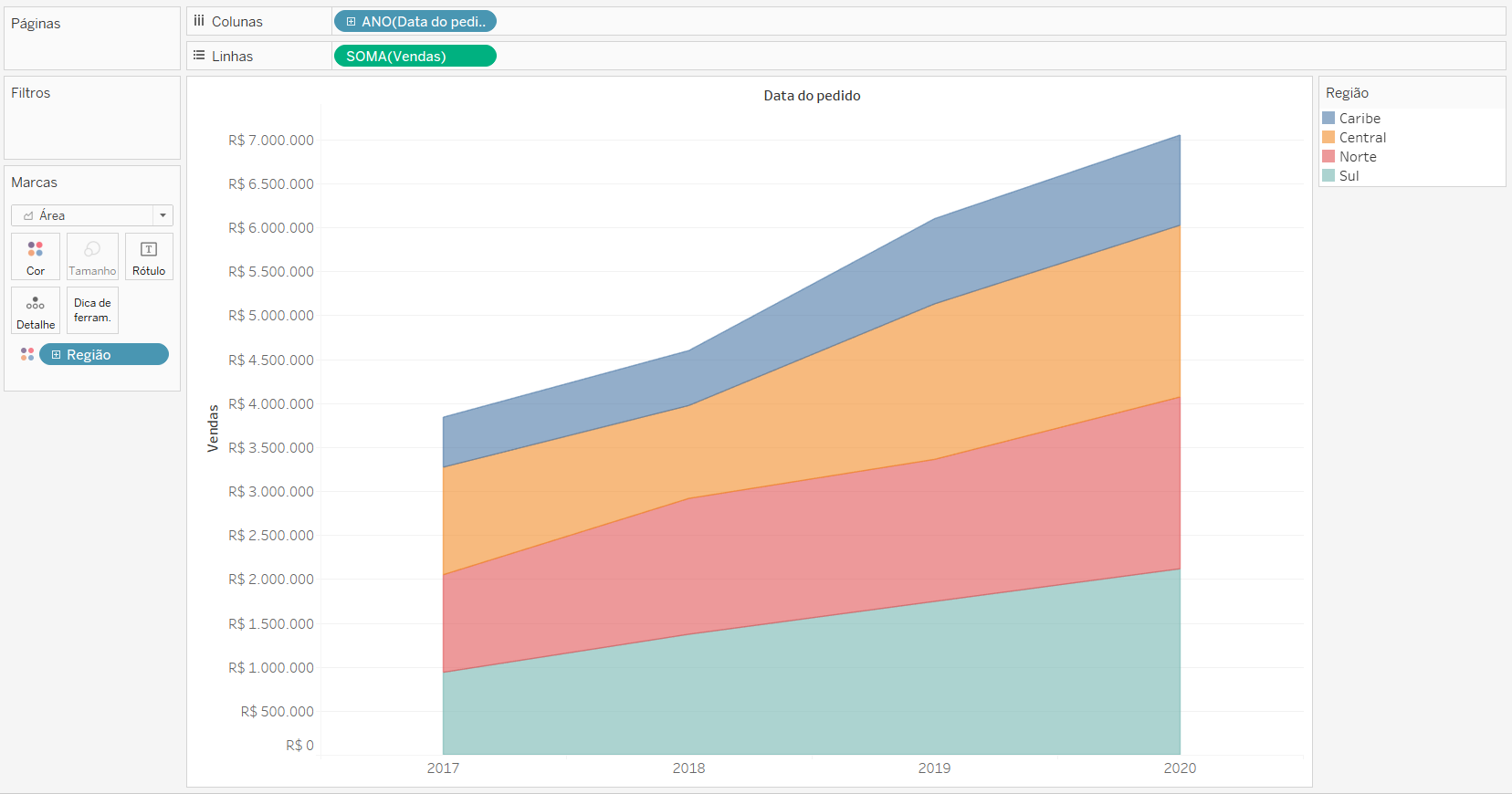
Task: Click the R$ 0 axis tick label
Action: (299, 746)
